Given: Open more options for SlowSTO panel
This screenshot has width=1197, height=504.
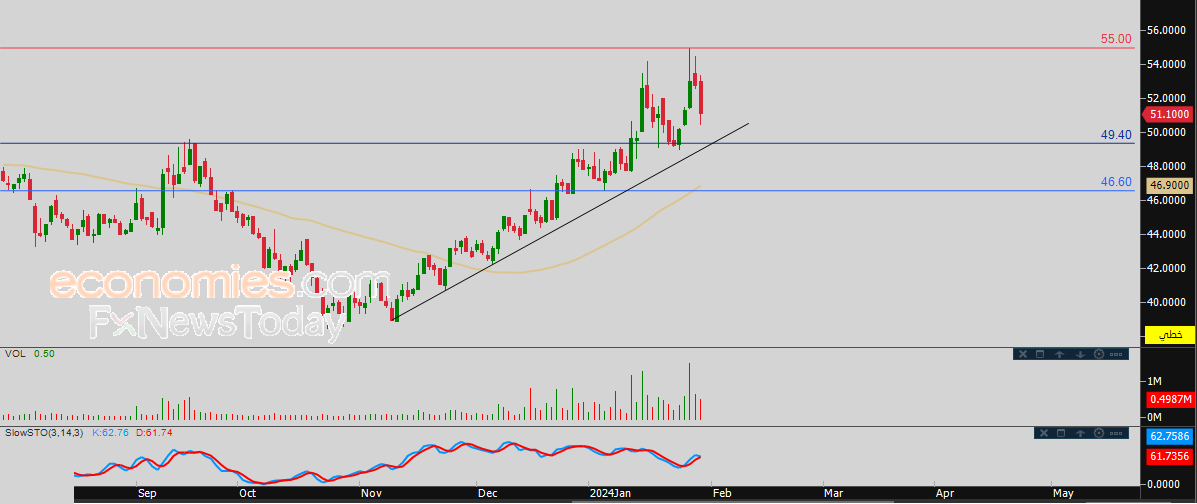Looking at the screenshot, I should point(1116,433).
